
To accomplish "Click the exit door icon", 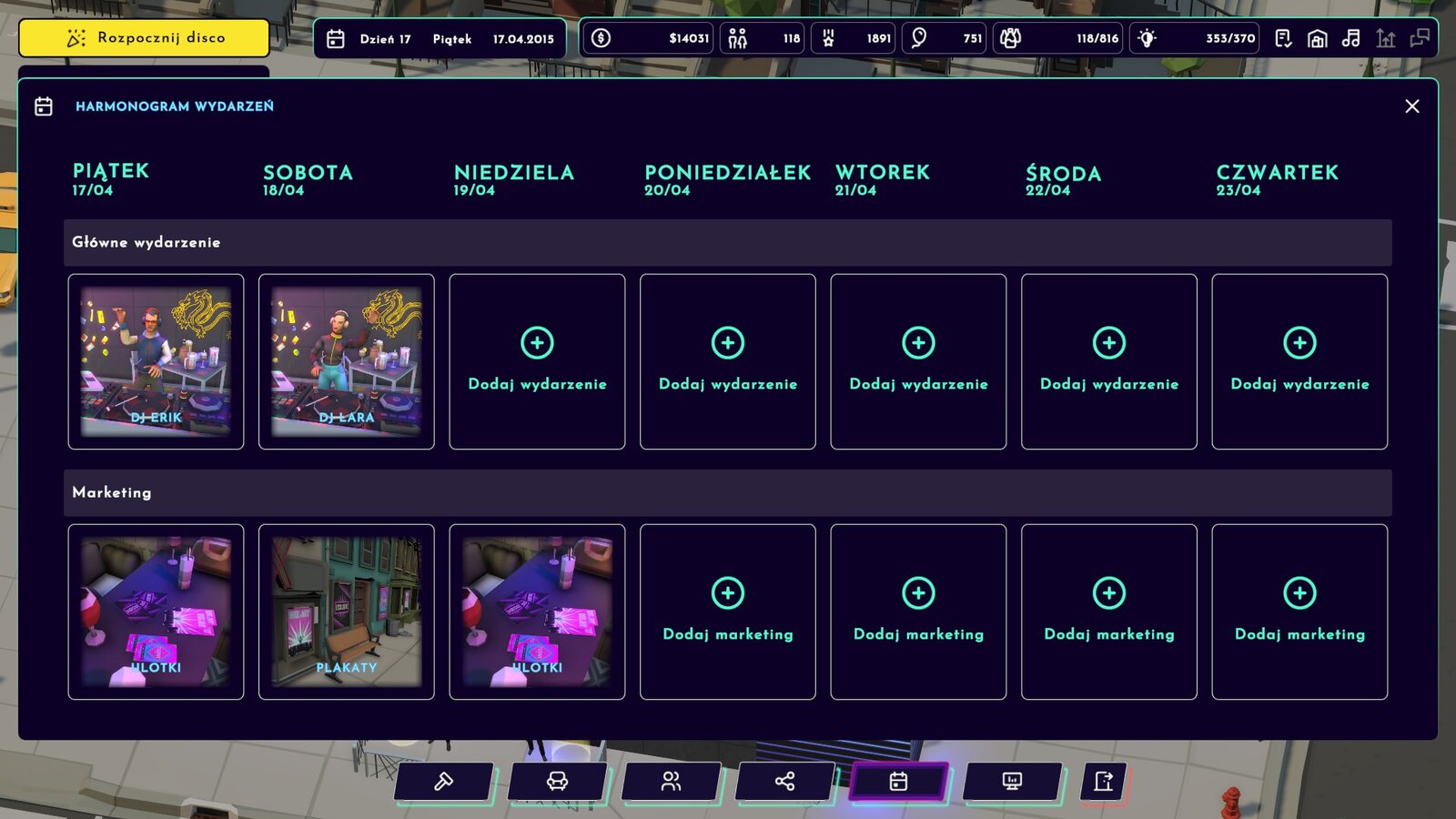I will [x=1104, y=782].
